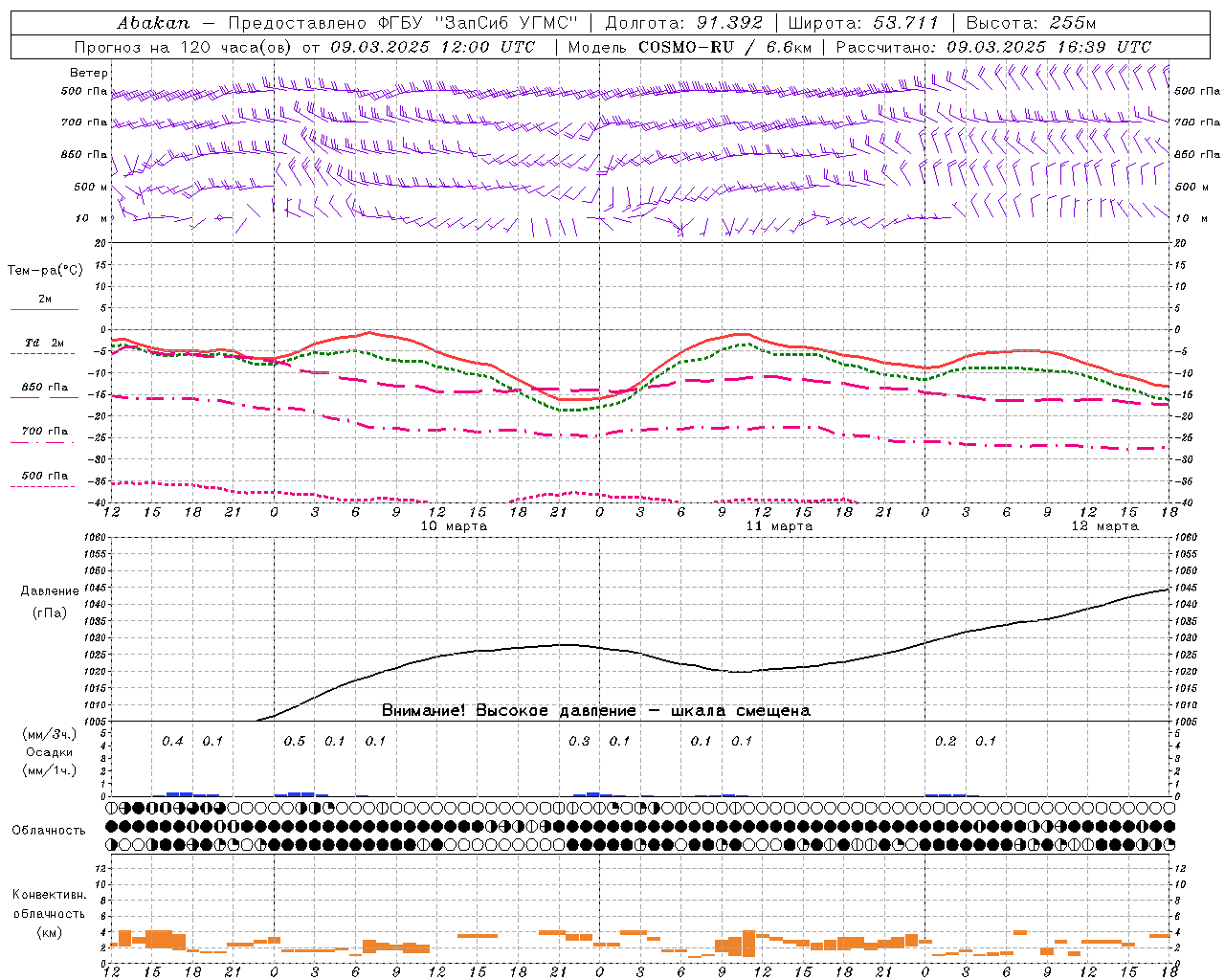
Task: Click the "Конвективн." convective cloud label
Action: [50, 895]
